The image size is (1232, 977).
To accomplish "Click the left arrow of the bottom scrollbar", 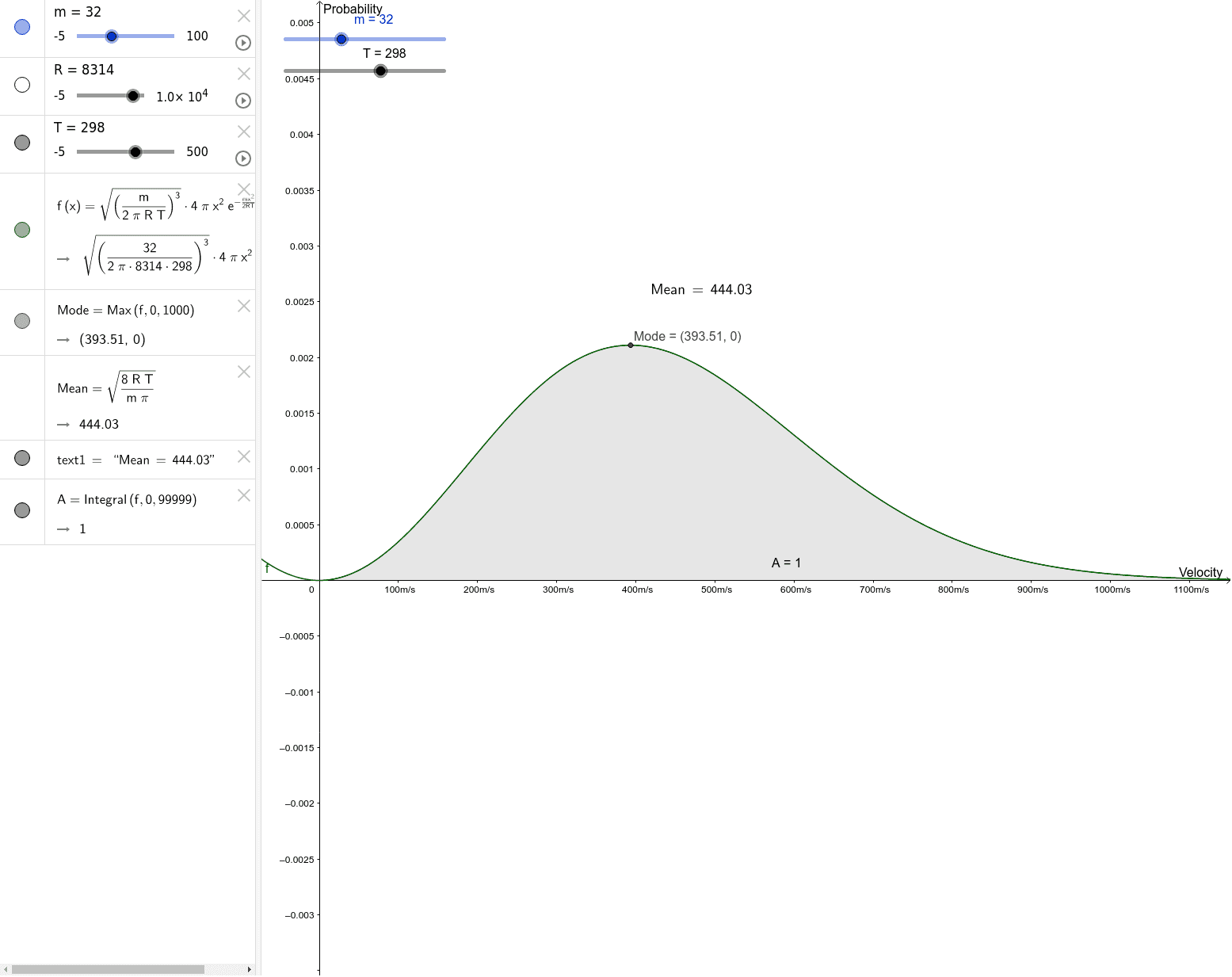I will point(6,968).
